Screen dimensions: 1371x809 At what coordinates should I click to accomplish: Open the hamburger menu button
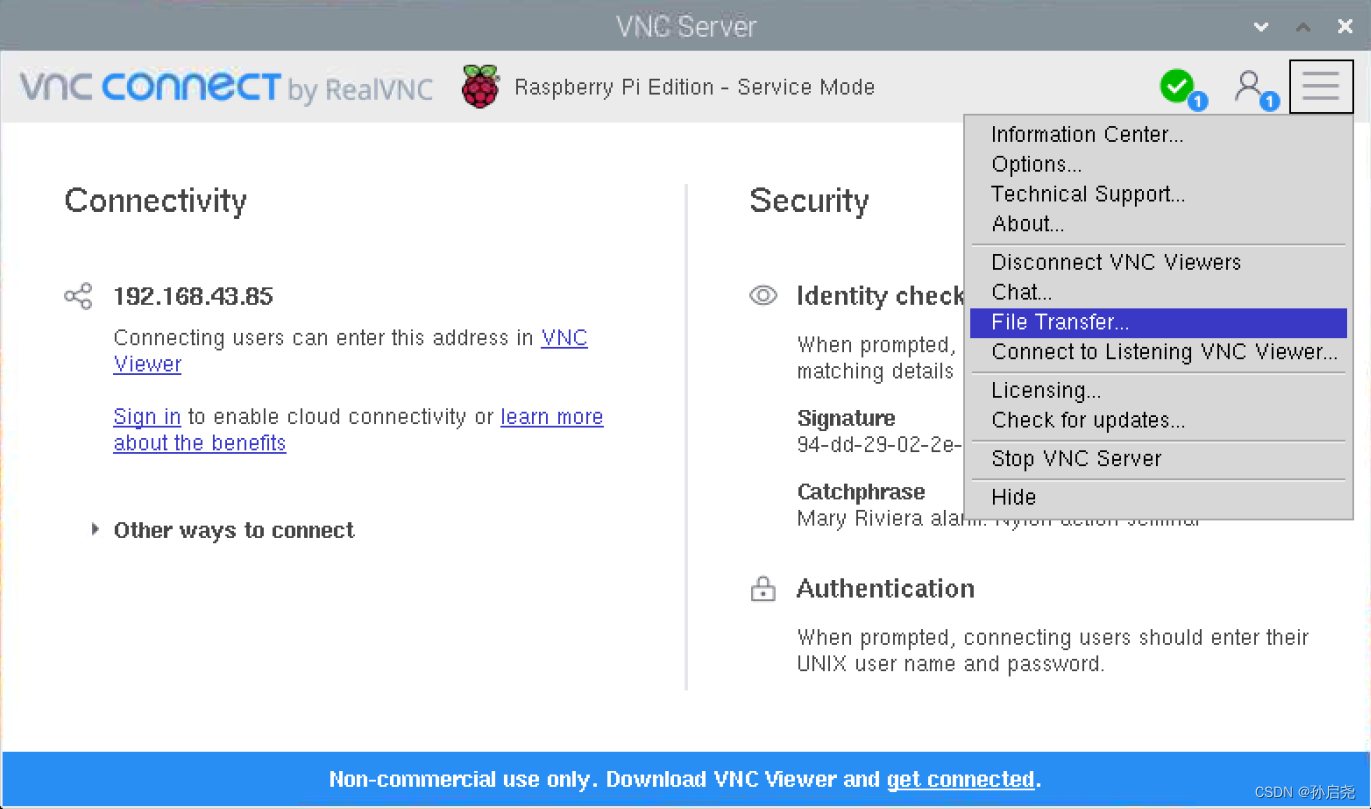click(1320, 86)
